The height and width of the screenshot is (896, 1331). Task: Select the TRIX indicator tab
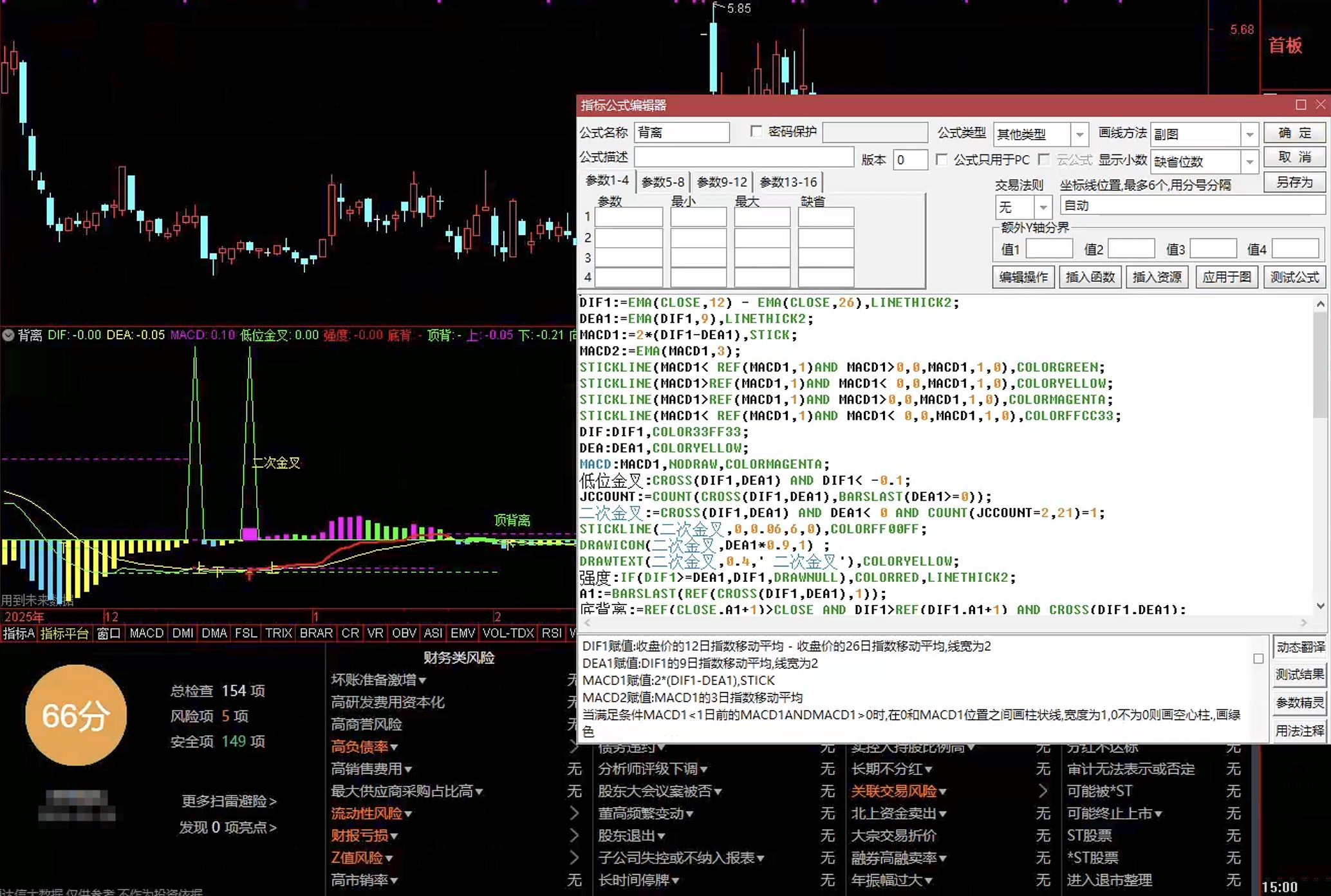[278, 633]
